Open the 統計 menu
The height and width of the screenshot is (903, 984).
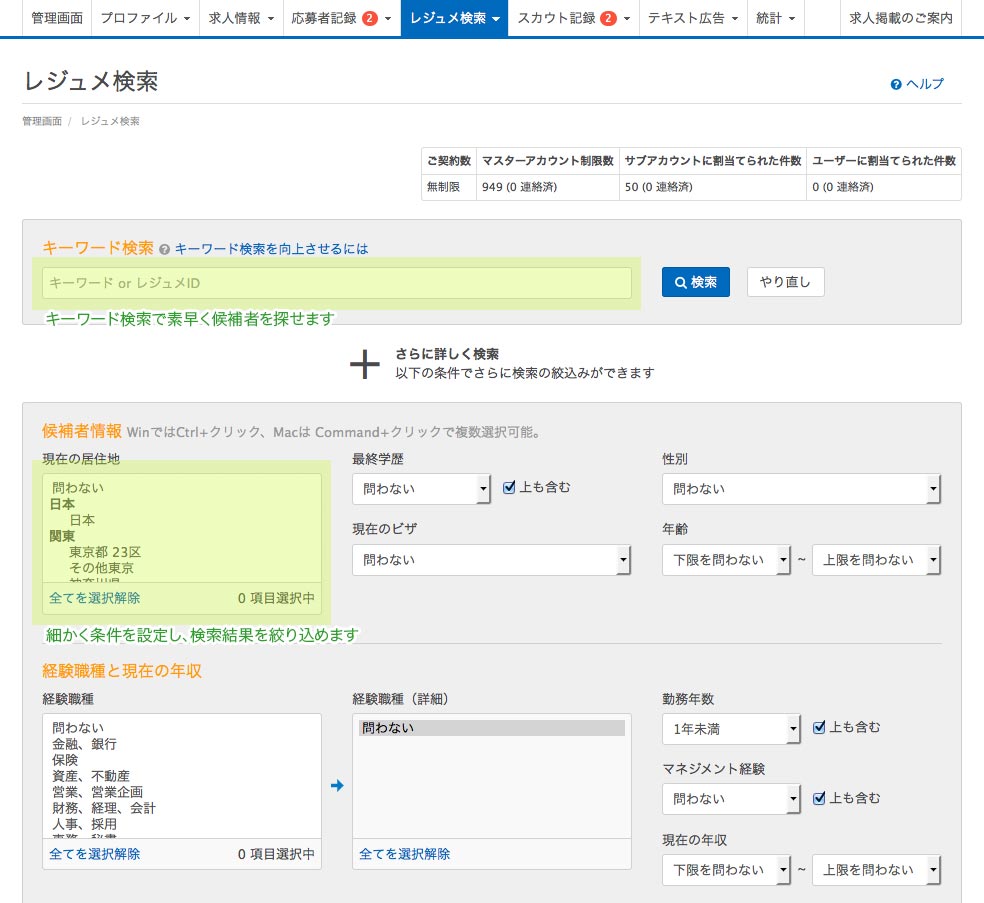(776, 18)
